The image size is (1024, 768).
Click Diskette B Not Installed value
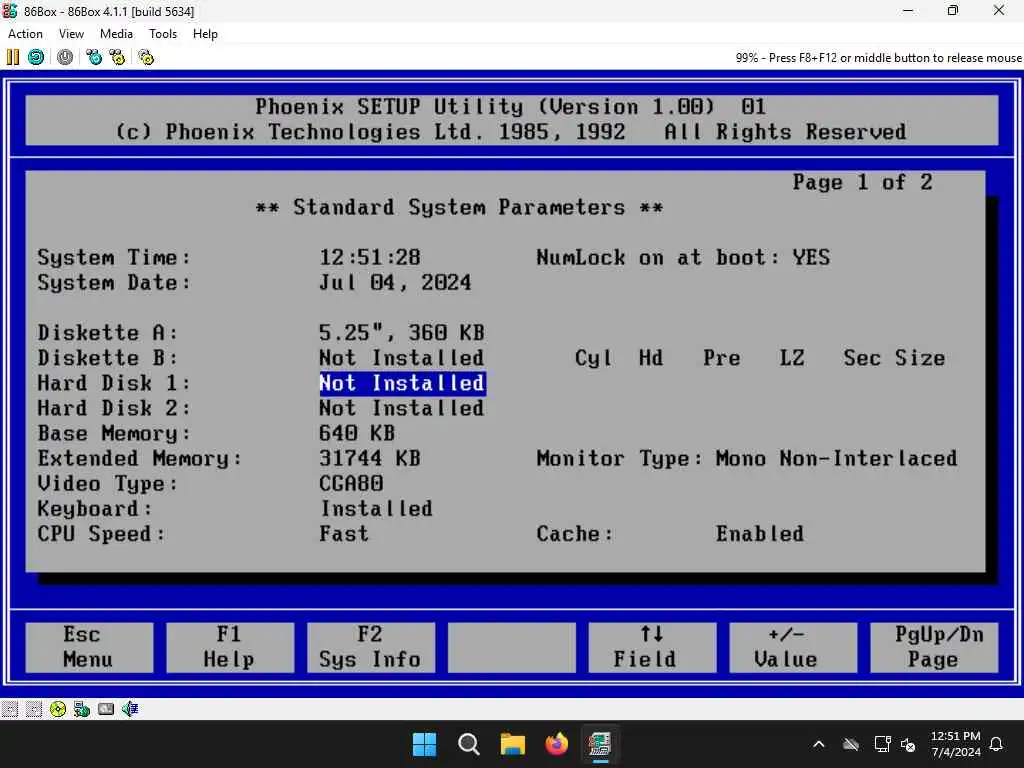pyautogui.click(x=402, y=358)
